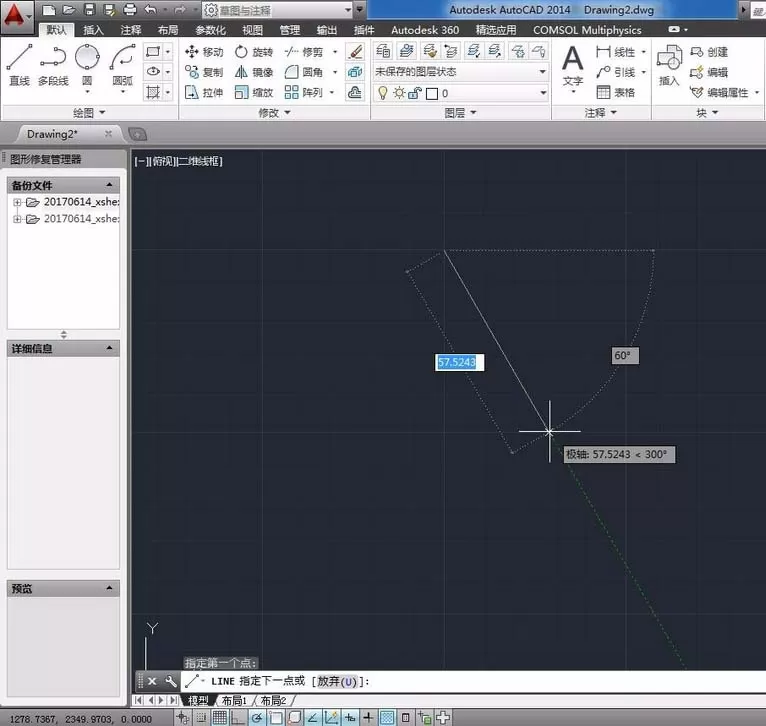Expand the Layers (图层) panel
This screenshot has height=726, width=766.
[460, 113]
